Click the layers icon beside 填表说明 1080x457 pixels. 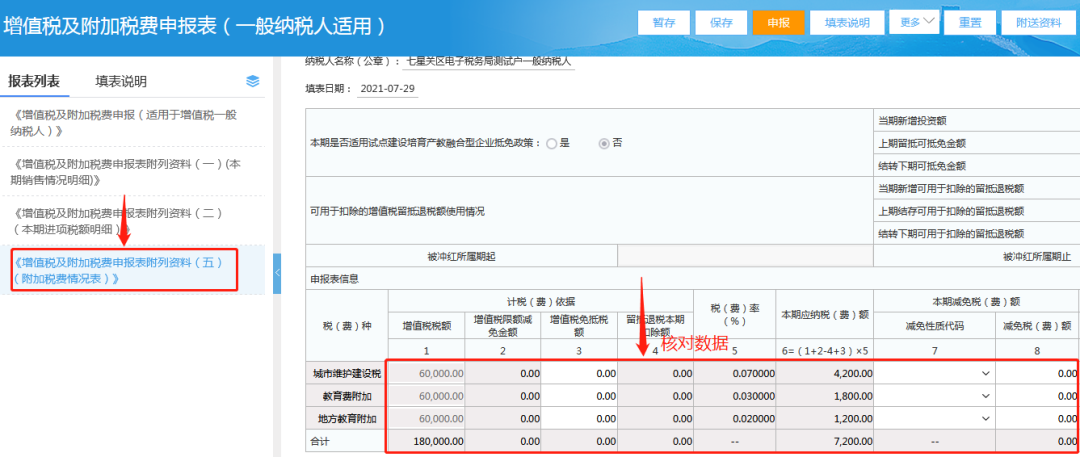click(x=253, y=81)
